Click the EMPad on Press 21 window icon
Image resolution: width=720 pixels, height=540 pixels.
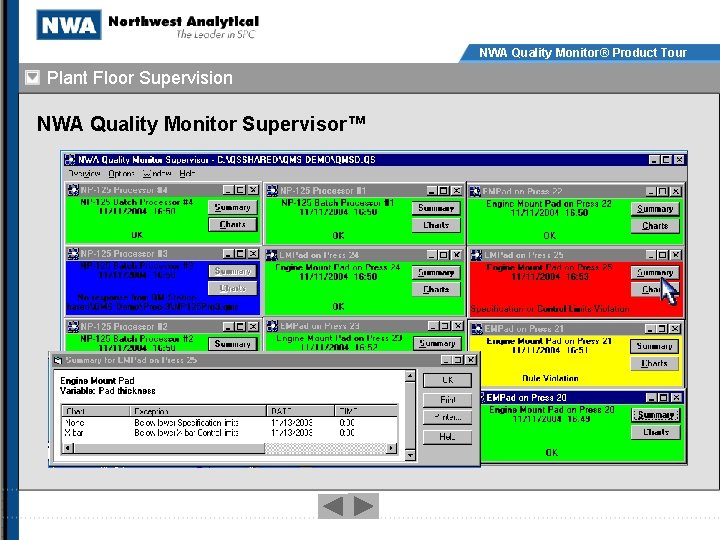477,329
